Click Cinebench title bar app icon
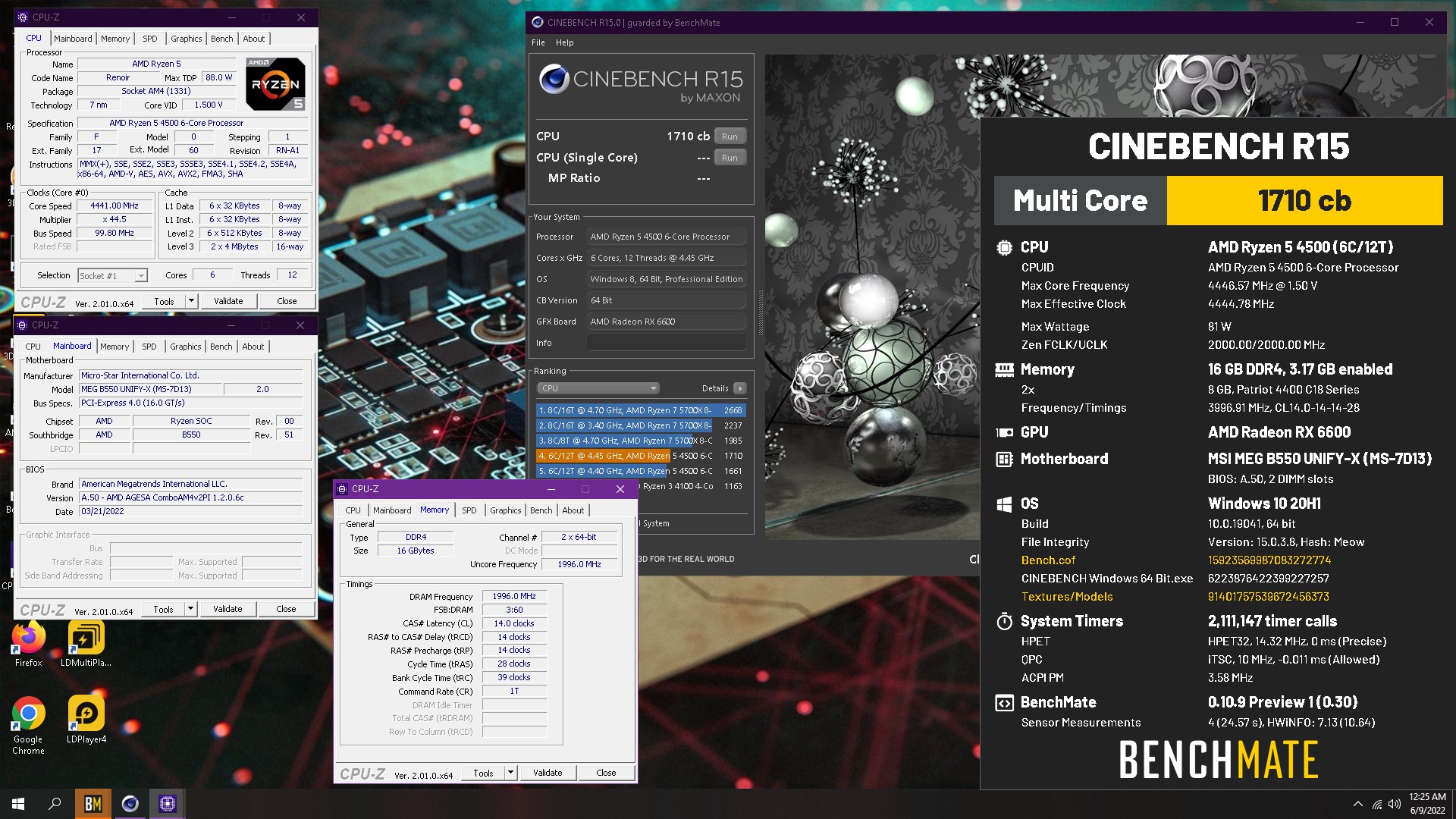This screenshot has width=1456, height=819. pyautogui.click(x=537, y=22)
